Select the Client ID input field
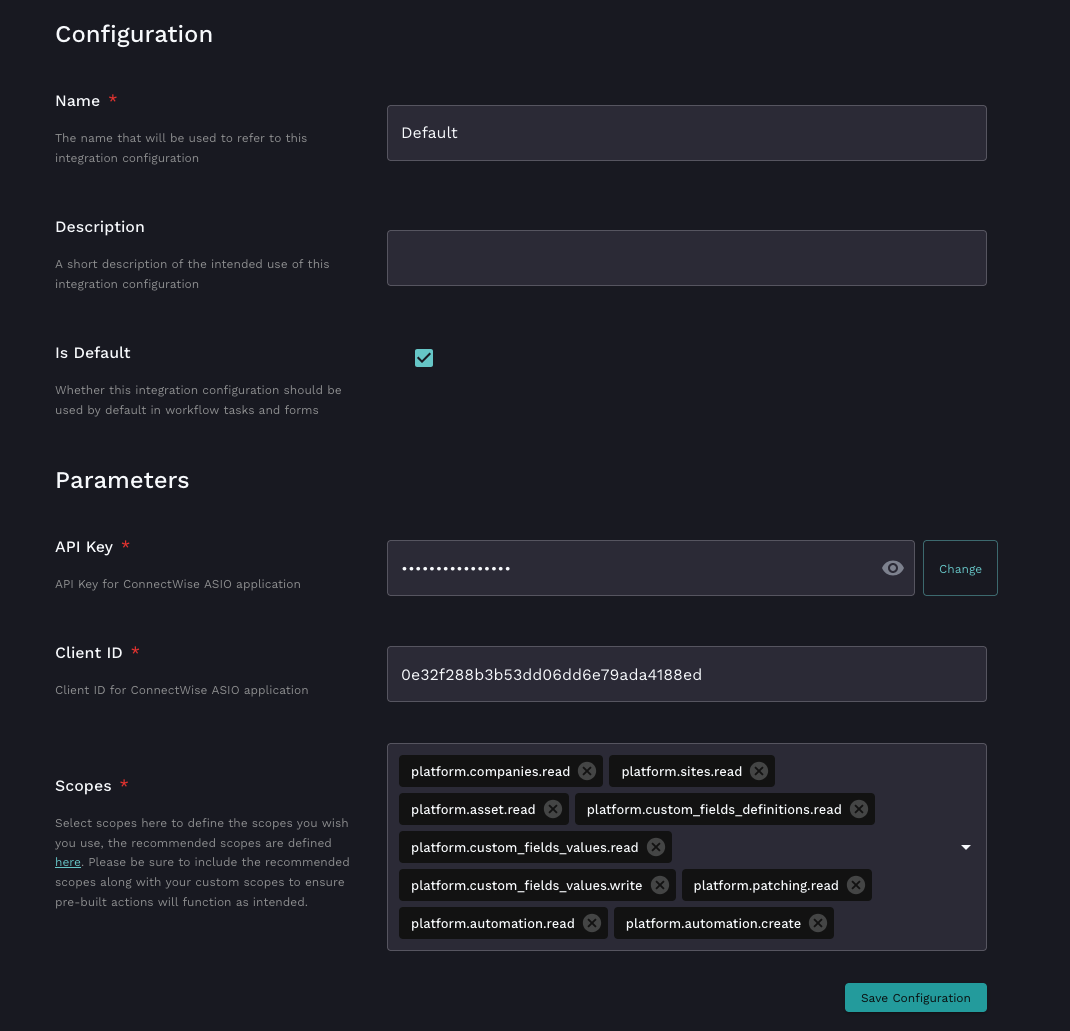 tap(686, 674)
